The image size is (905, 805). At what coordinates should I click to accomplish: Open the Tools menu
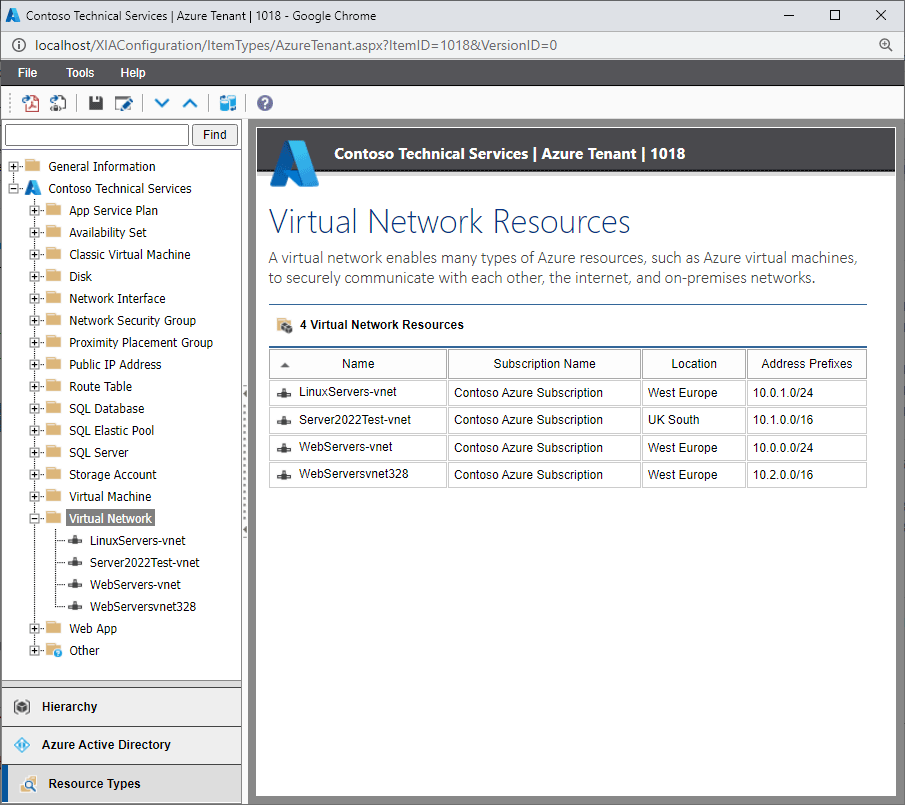point(80,73)
